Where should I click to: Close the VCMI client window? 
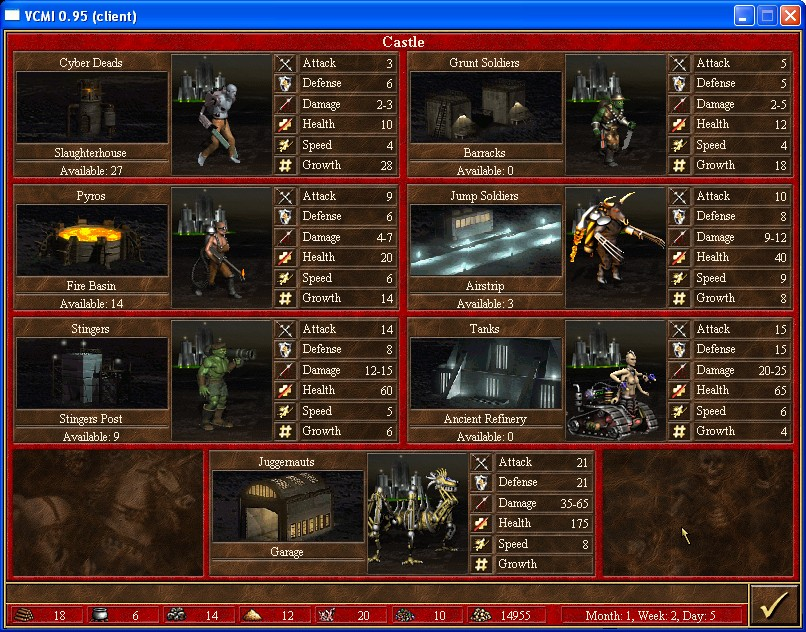[x=791, y=16]
